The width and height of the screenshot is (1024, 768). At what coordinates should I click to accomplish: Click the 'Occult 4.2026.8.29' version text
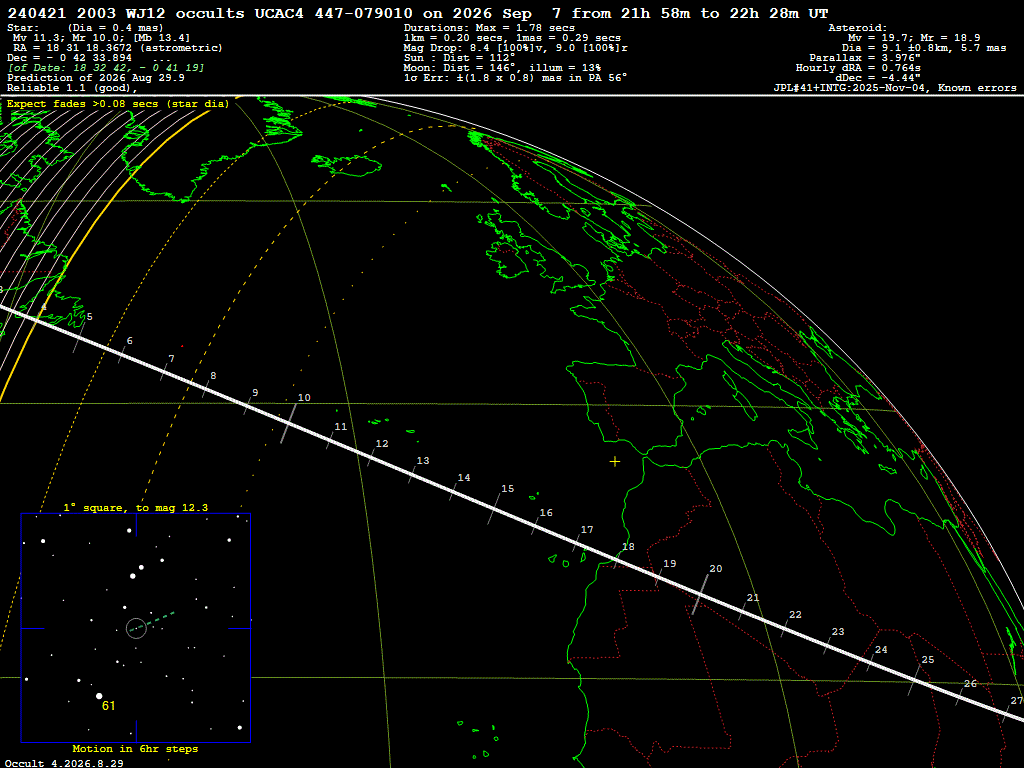click(64, 763)
